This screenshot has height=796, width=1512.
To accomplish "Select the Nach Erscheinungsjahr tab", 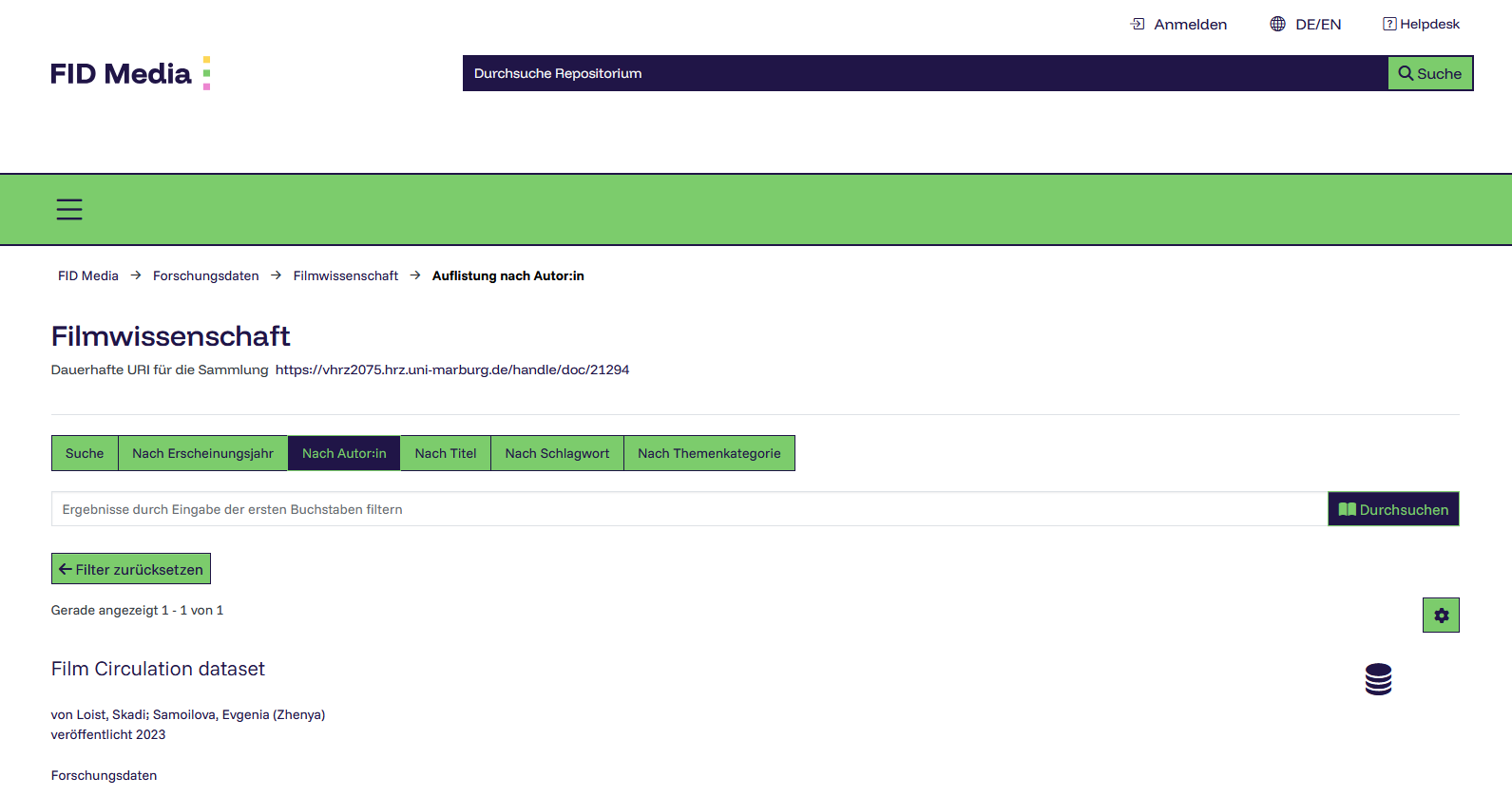I will 202,453.
